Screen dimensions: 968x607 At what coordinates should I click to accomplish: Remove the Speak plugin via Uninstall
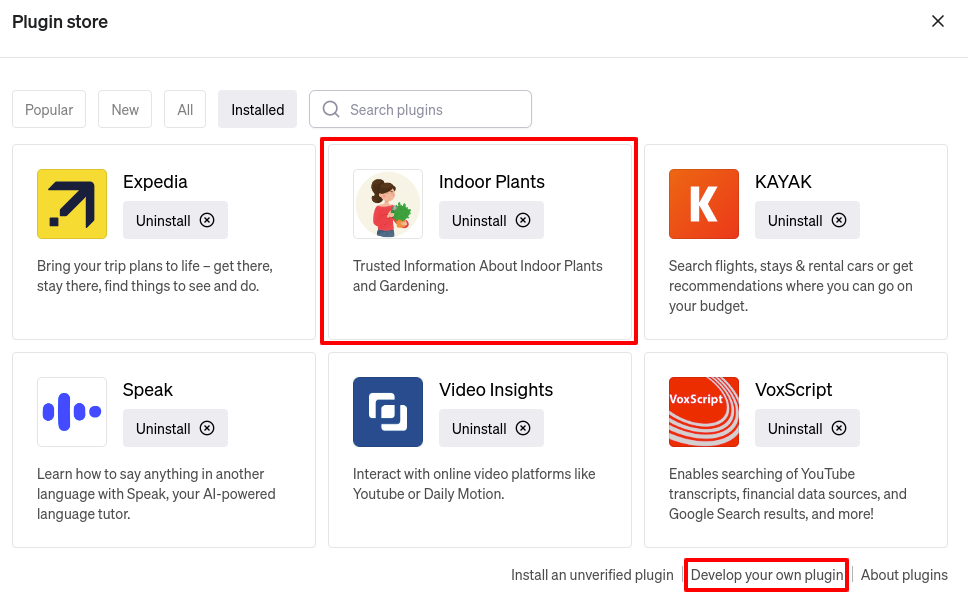coord(175,428)
